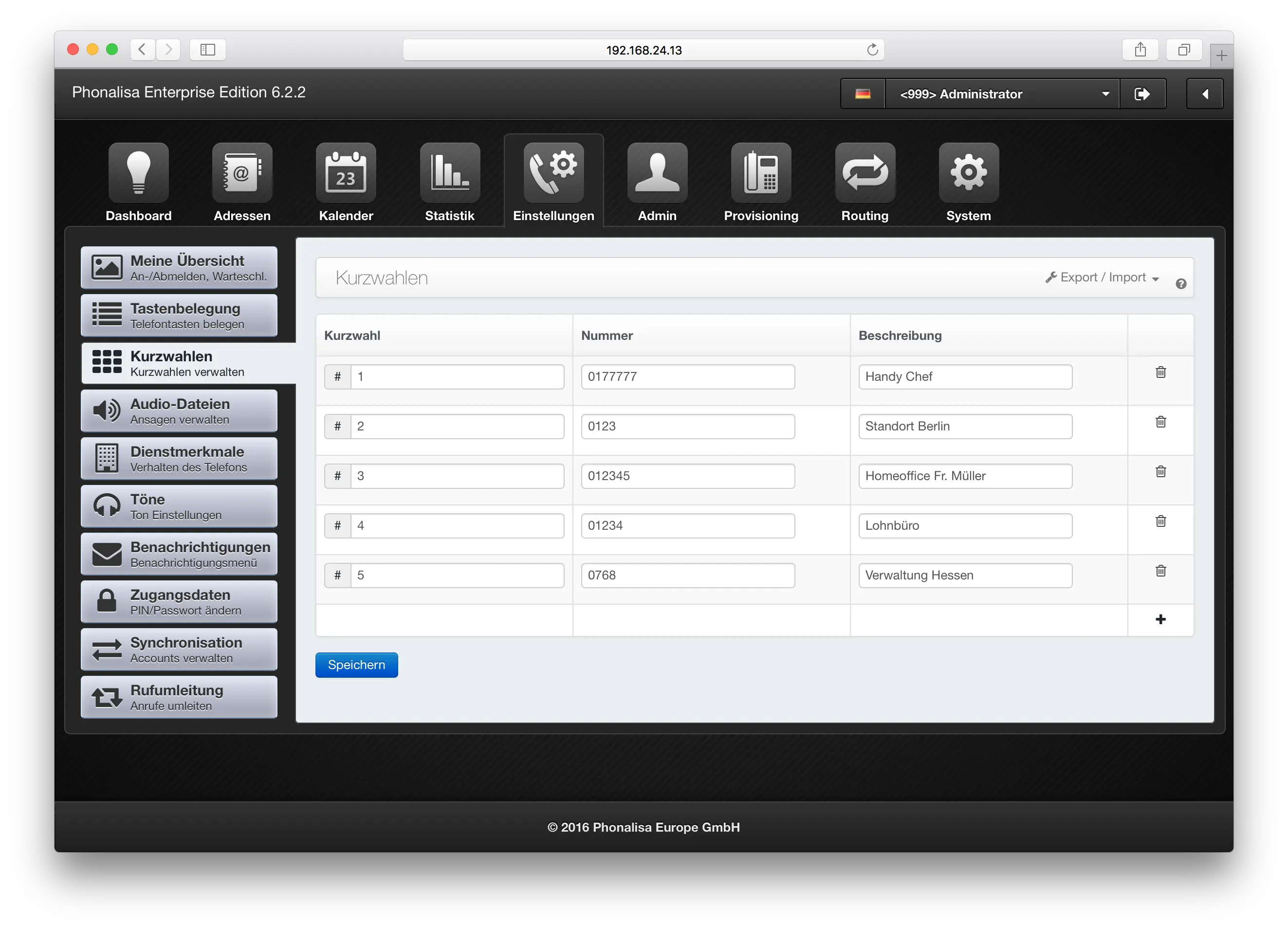Click the Nummer field with 0123
Screen dimensions: 1288x930
pyautogui.click(x=688, y=426)
